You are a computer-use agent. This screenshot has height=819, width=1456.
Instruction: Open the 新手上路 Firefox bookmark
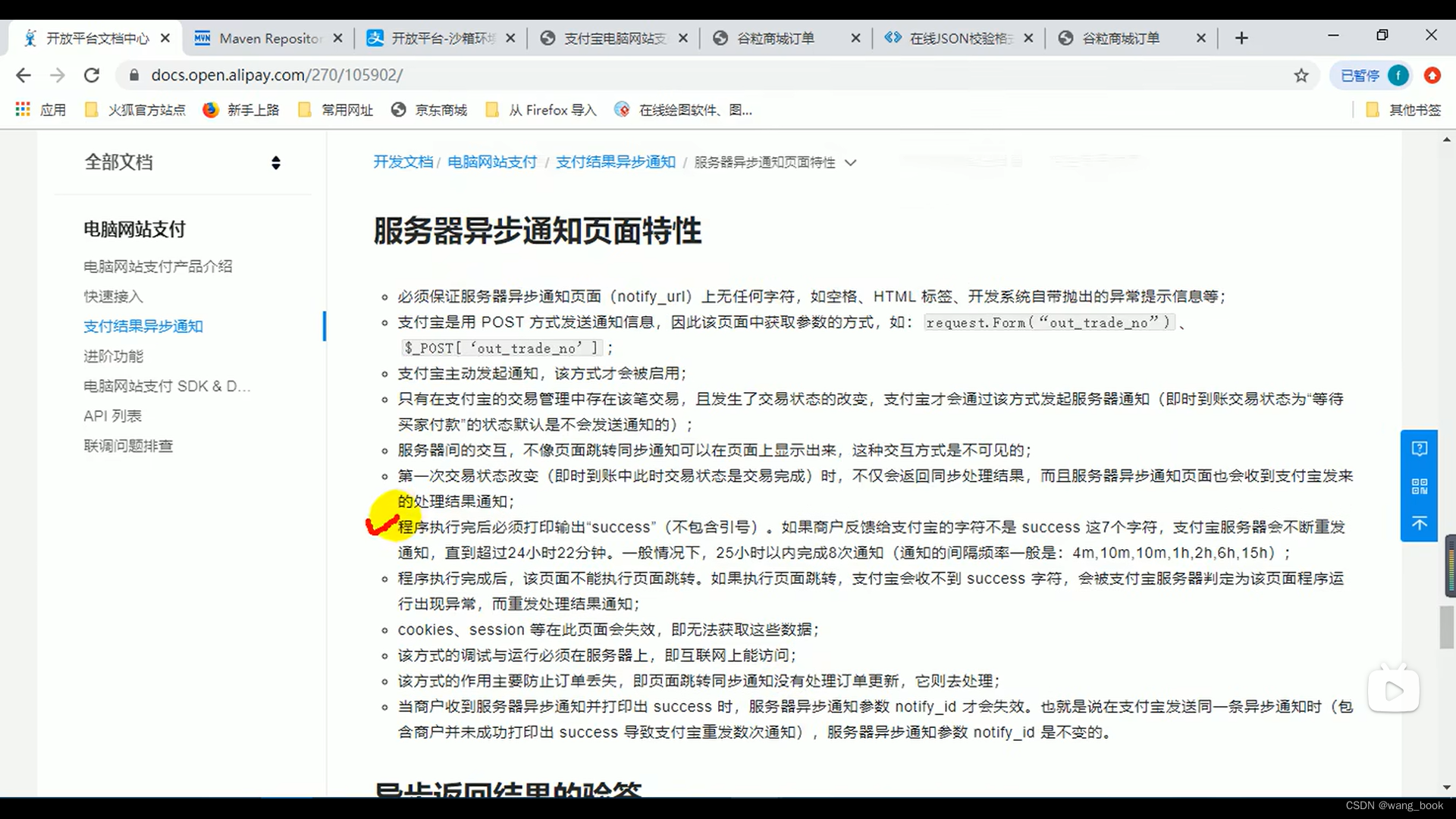[241, 110]
